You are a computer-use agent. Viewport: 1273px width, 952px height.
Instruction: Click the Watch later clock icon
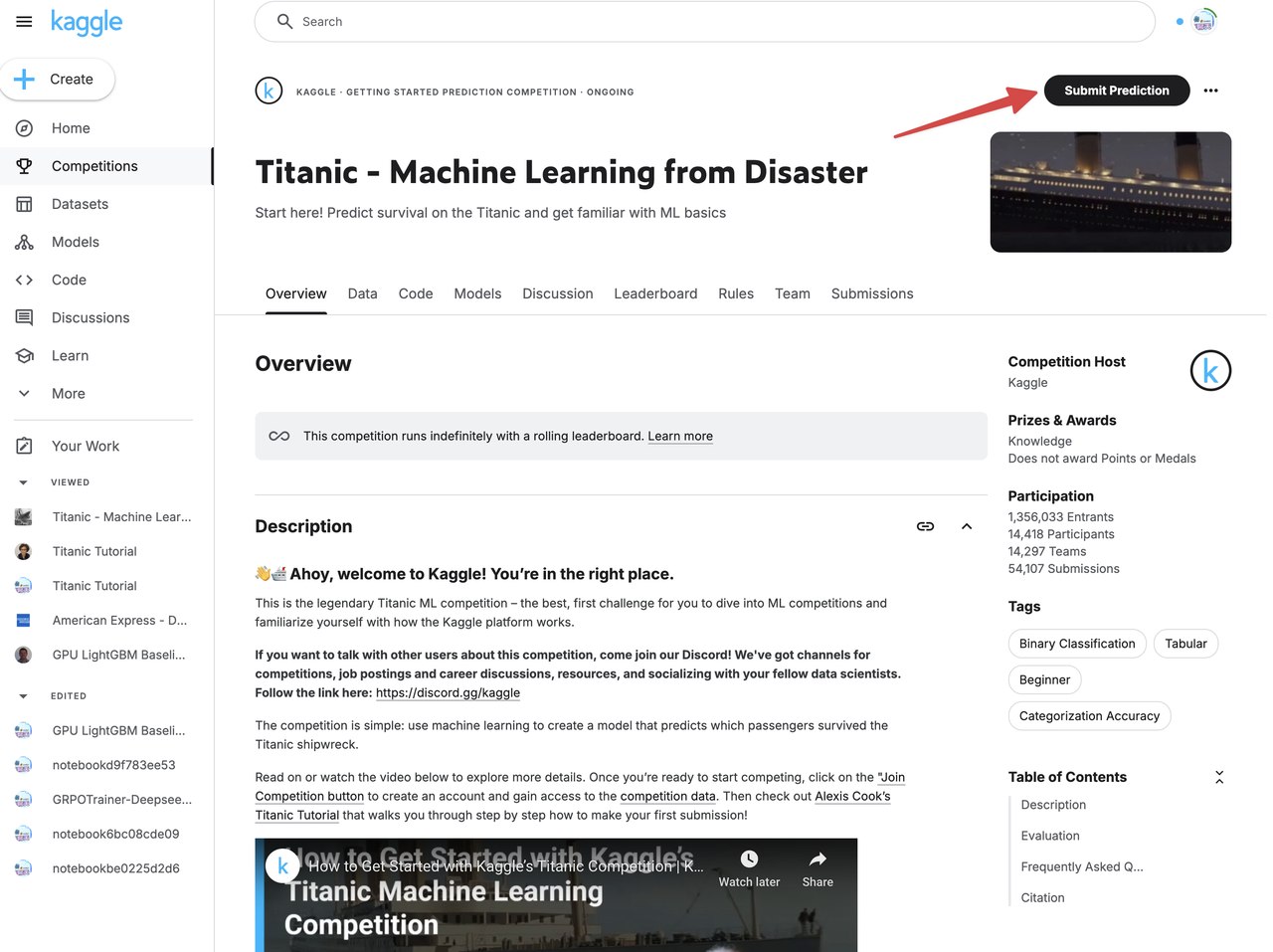click(749, 858)
